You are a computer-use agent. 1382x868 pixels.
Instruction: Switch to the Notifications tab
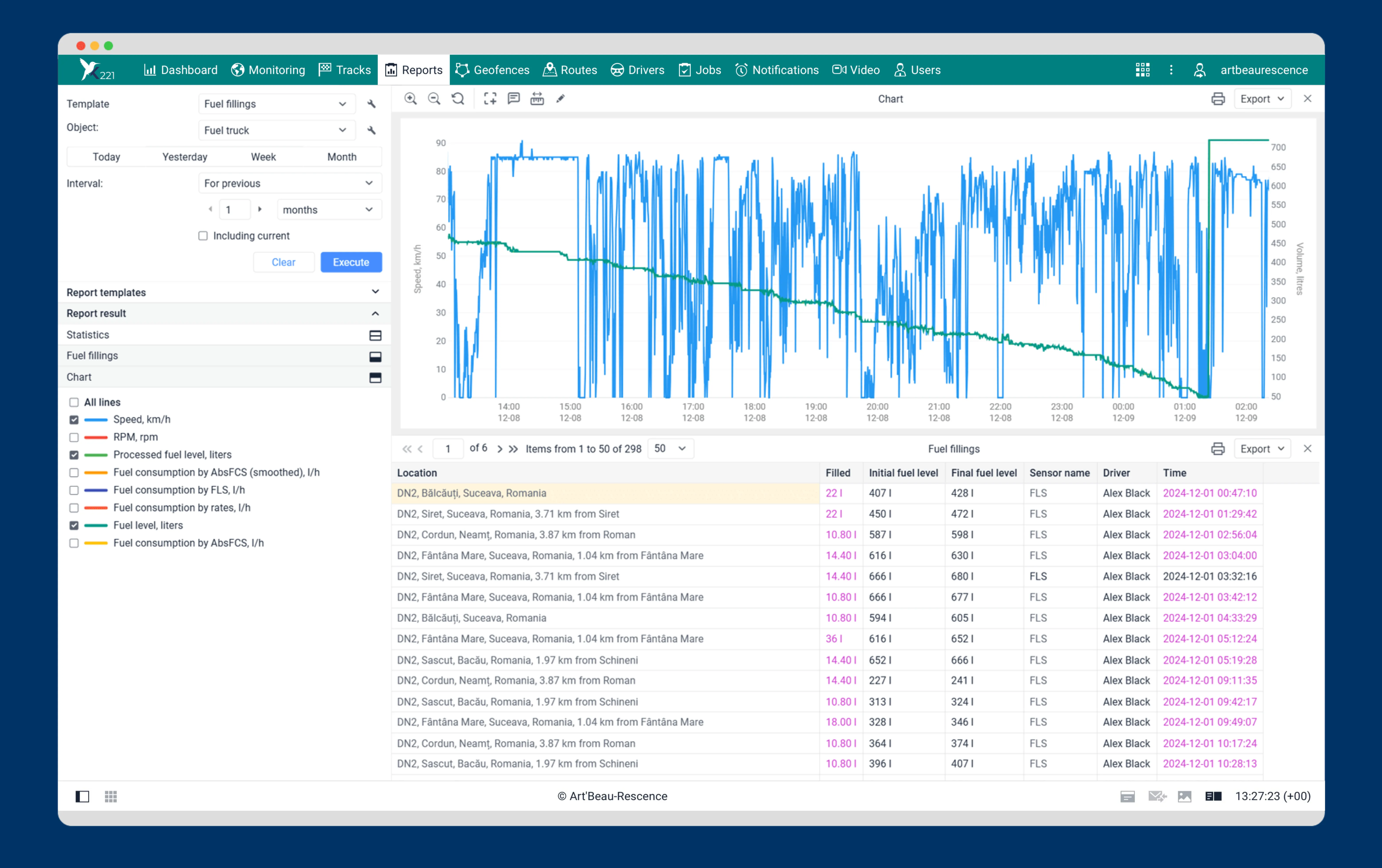tap(777, 70)
